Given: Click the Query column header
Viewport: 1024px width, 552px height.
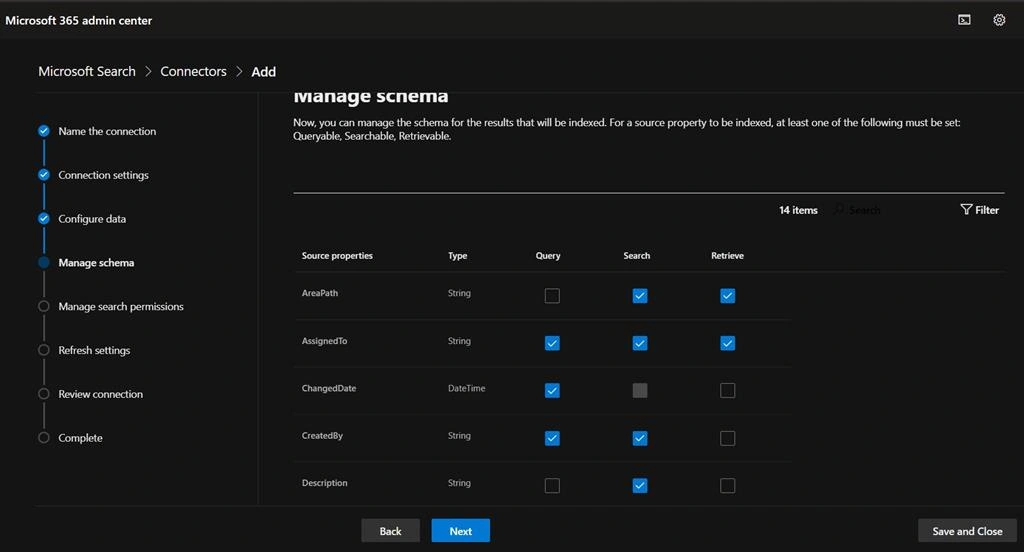Looking at the screenshot, I should click(x=548, y=255).
